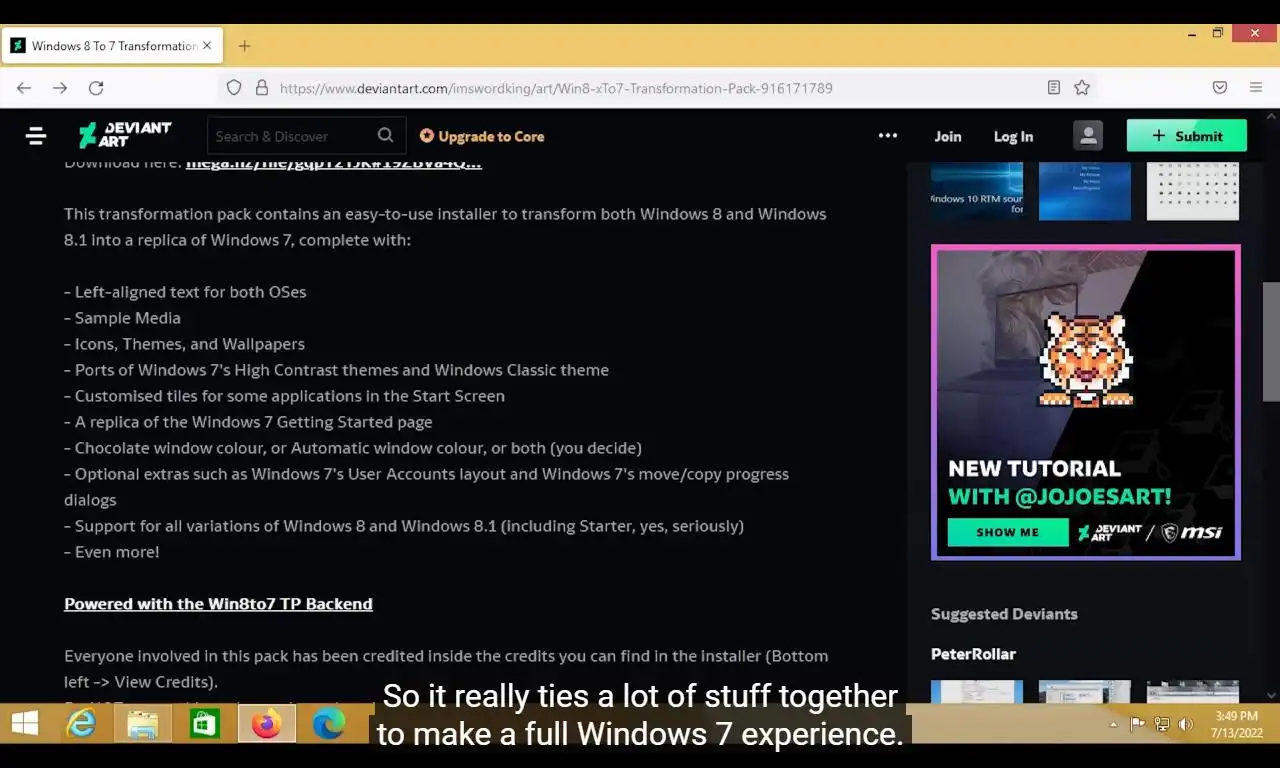This screenshot has height=768, width=1280.
Task: Open Action Center flag icon
Action: [1137, 725]
